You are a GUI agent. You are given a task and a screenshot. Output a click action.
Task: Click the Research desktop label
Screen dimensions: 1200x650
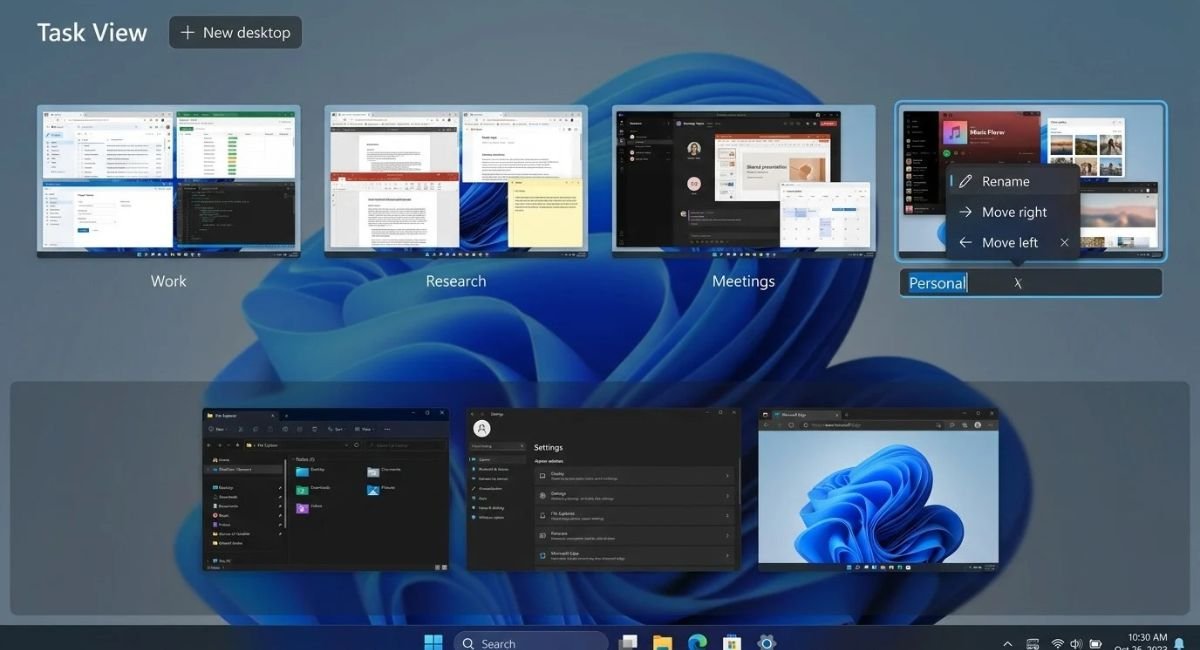(x=456, y=281)
